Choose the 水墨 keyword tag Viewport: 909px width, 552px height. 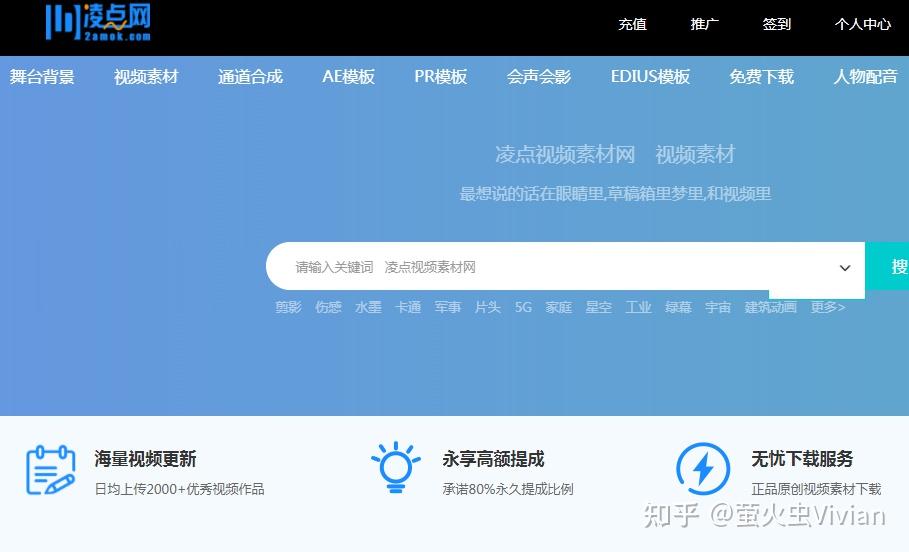(368, 307)
